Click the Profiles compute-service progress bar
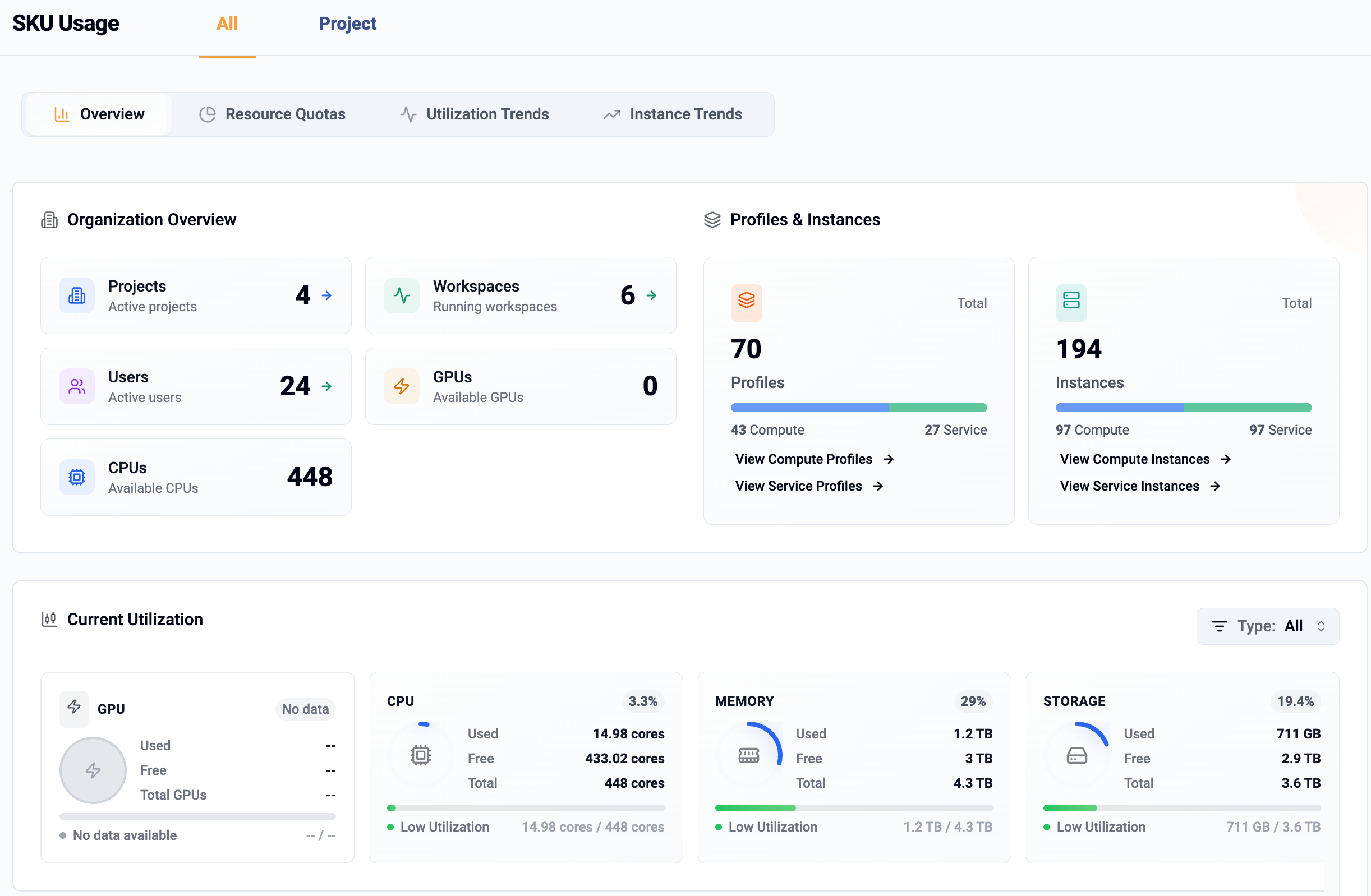The height and width of the screenshot is (896, 1371). tap(858, 408)
